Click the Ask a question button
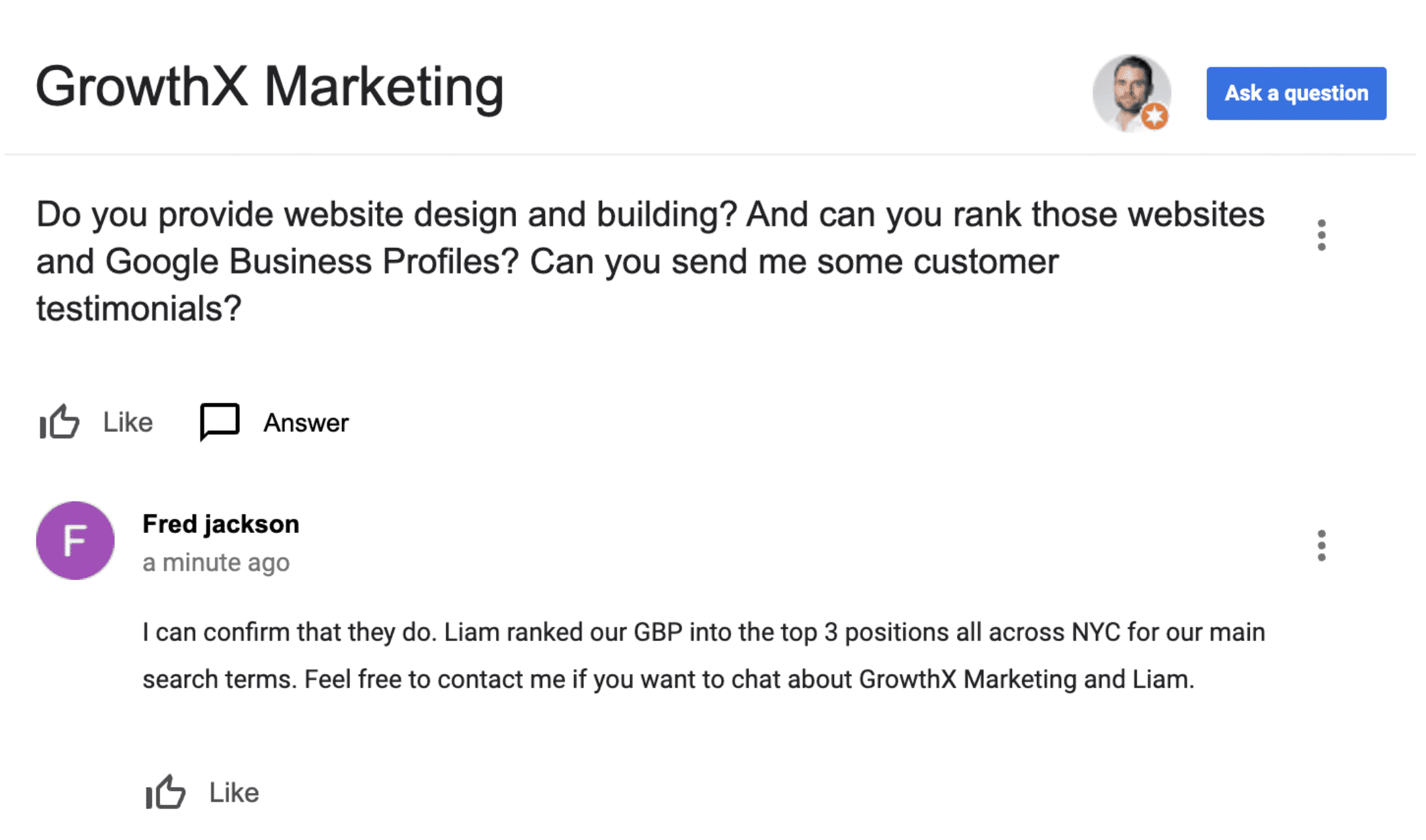1426x840 pixels. tap(1296, 93)
